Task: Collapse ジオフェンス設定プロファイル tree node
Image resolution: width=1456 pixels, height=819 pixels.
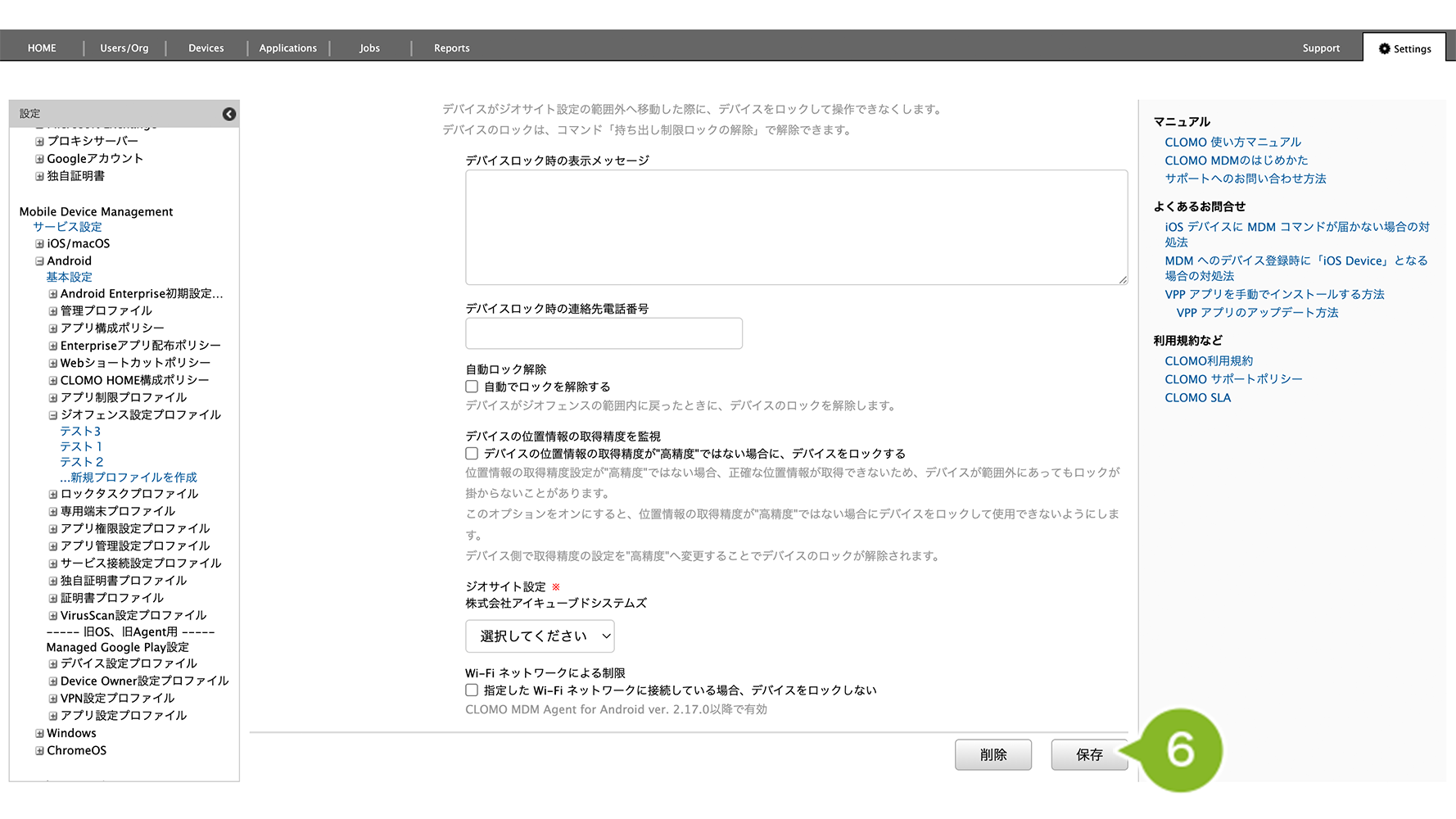Action: (52, 415)
